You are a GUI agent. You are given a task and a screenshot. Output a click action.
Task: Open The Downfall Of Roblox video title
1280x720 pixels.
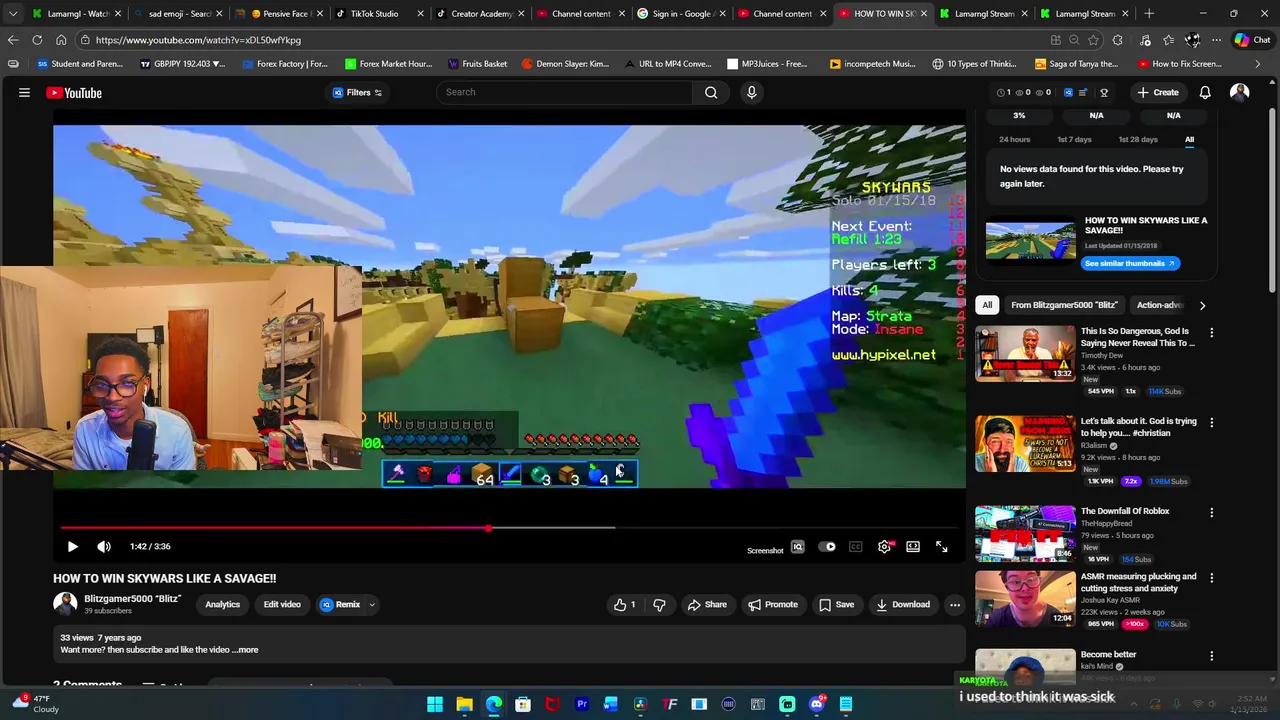[1125, 511]
